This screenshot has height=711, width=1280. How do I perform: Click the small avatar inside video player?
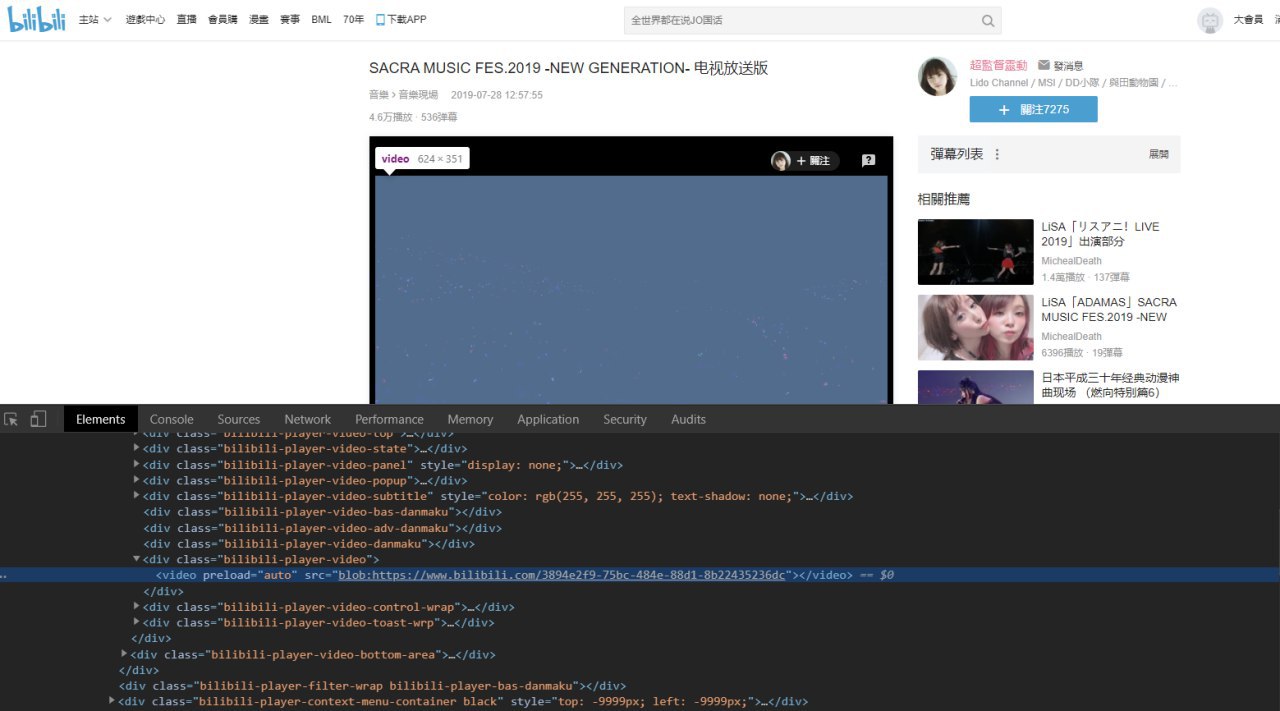[x=781, y=161]
